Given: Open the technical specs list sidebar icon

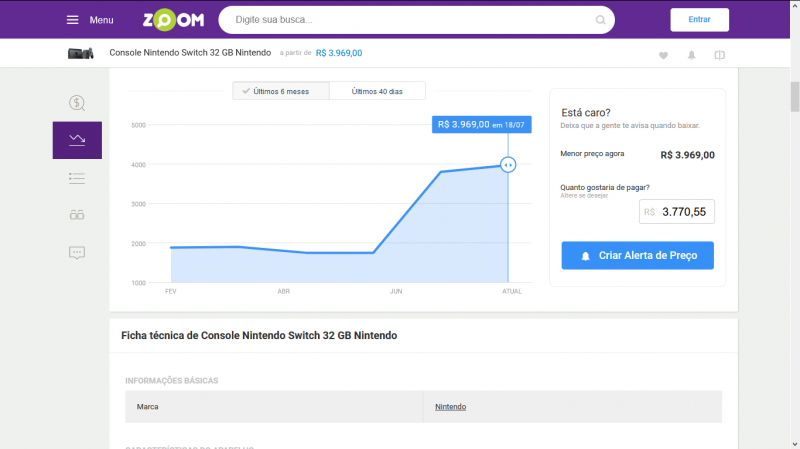Looking at the screenshot, I should coord(77,178).
